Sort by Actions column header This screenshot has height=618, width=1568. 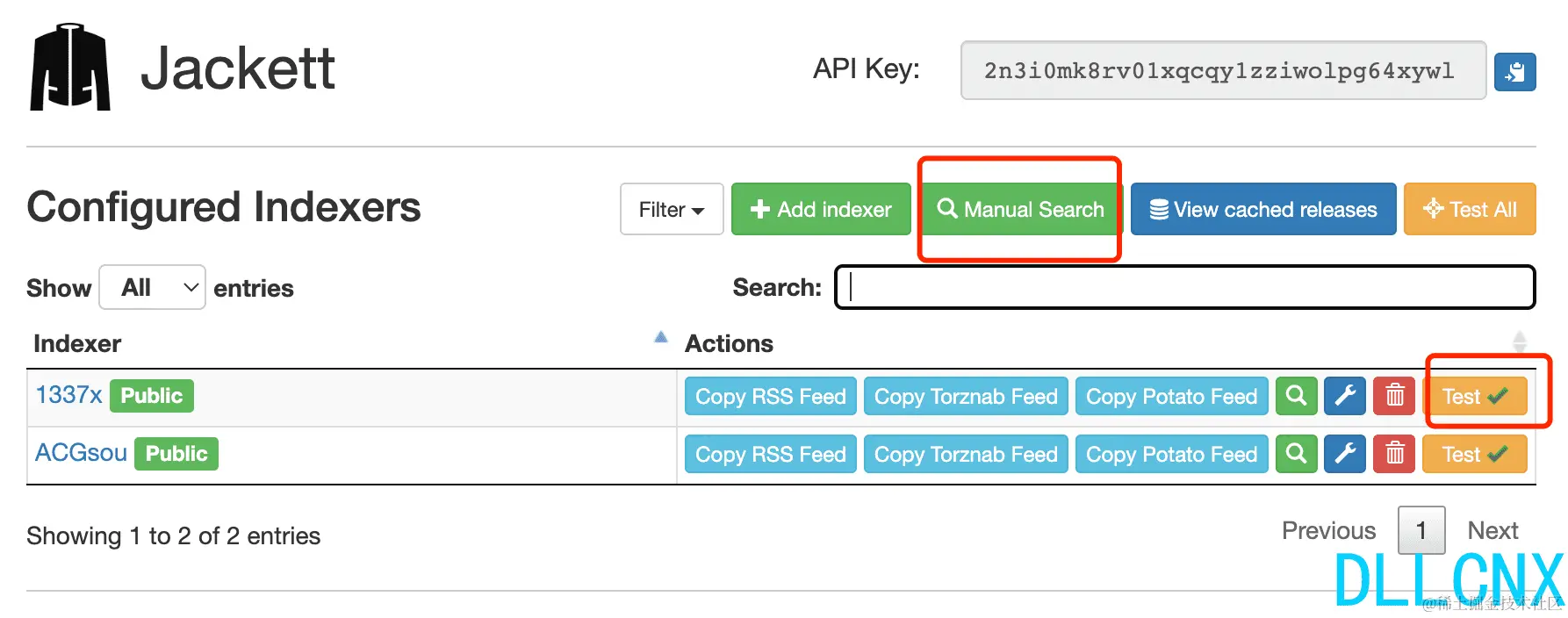pyautogui.click(x=729, y=343)
